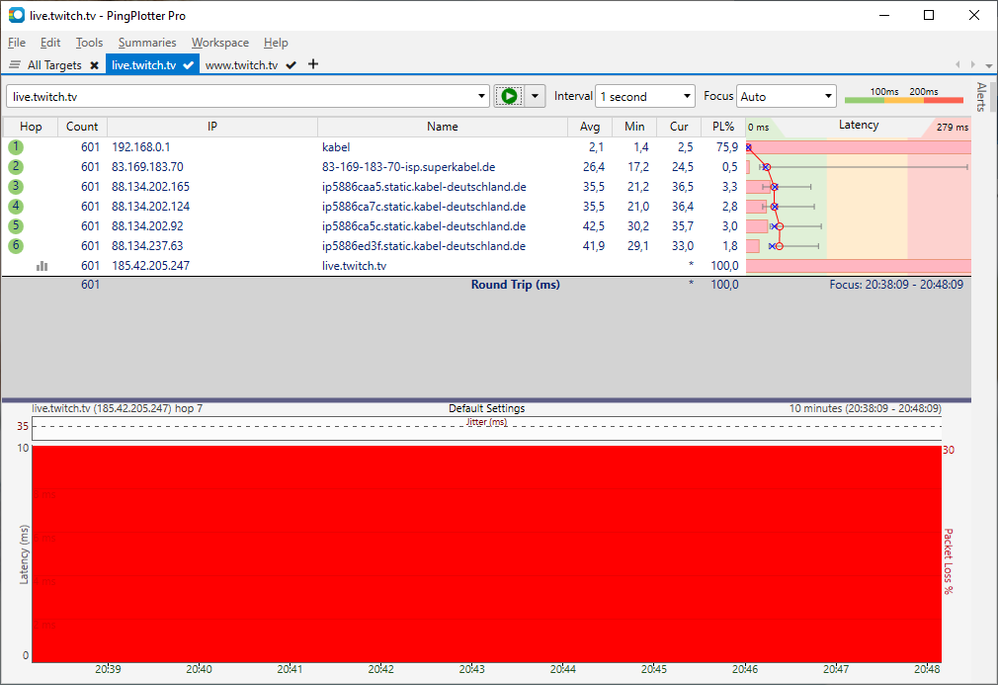The height and width of the screenshot is (685, 998).
Task: Maximize the PingPlotter window
Action: (929, 15)
